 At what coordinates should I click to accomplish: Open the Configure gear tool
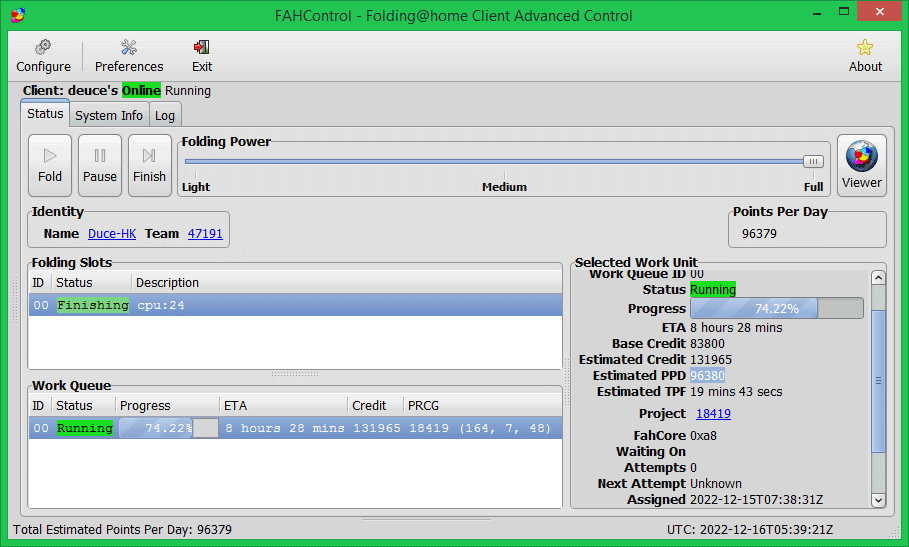[43, 56]
